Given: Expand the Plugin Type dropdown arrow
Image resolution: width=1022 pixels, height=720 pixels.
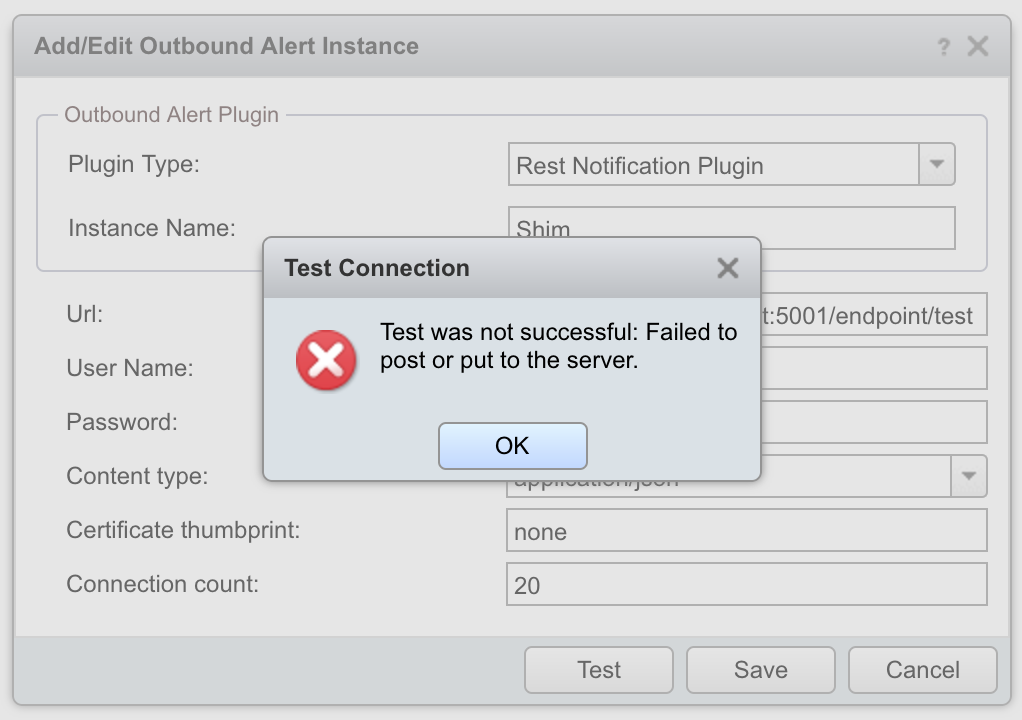Looking at the screenshot, I should pos(937,165).
